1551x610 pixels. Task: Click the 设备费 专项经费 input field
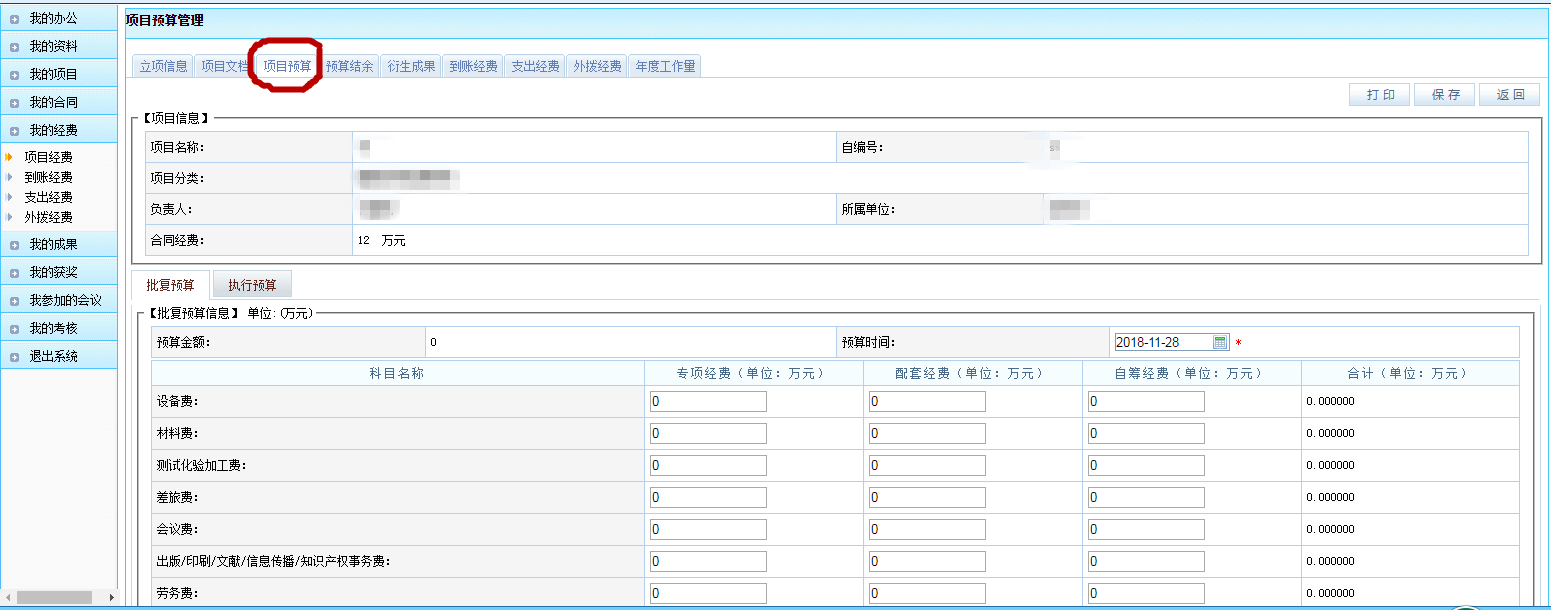tap(708, 402)
